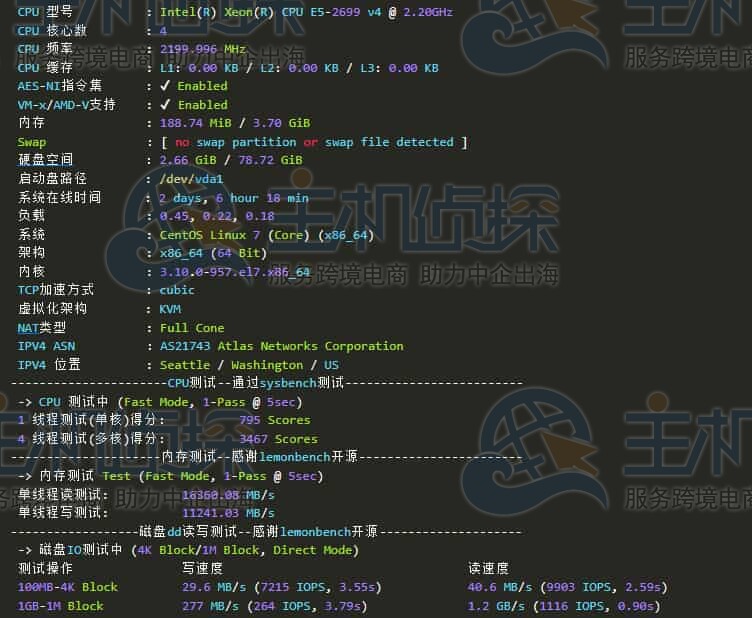Viewport: 752px width, 618px height.
Task: Click the "TCP加速方式" label
Action: click(x=56, y=290)
